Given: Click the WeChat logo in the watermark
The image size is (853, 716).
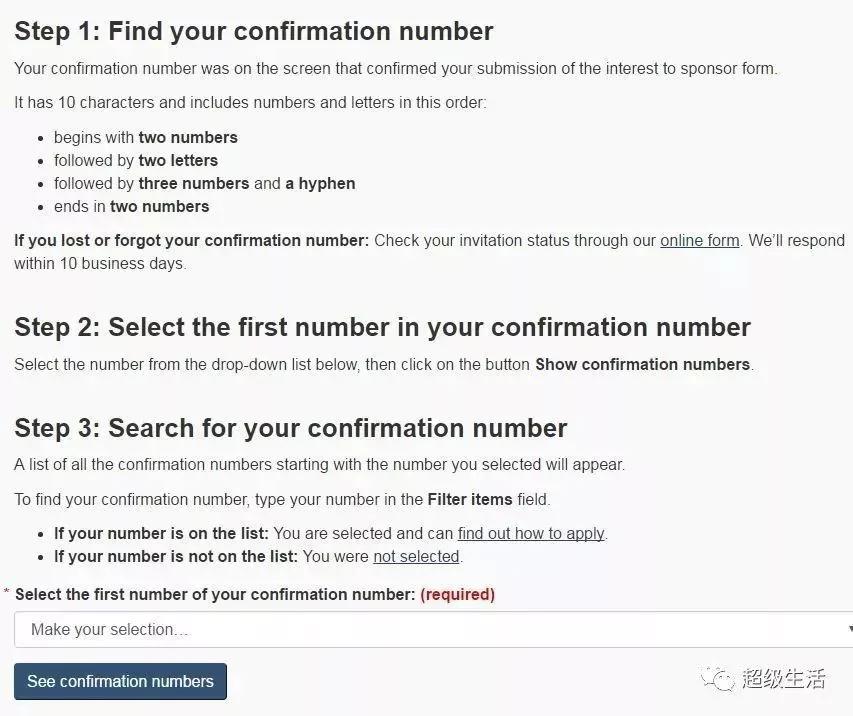Looking at the screenshot, I should pyautogui.click(x=717, y=678).
